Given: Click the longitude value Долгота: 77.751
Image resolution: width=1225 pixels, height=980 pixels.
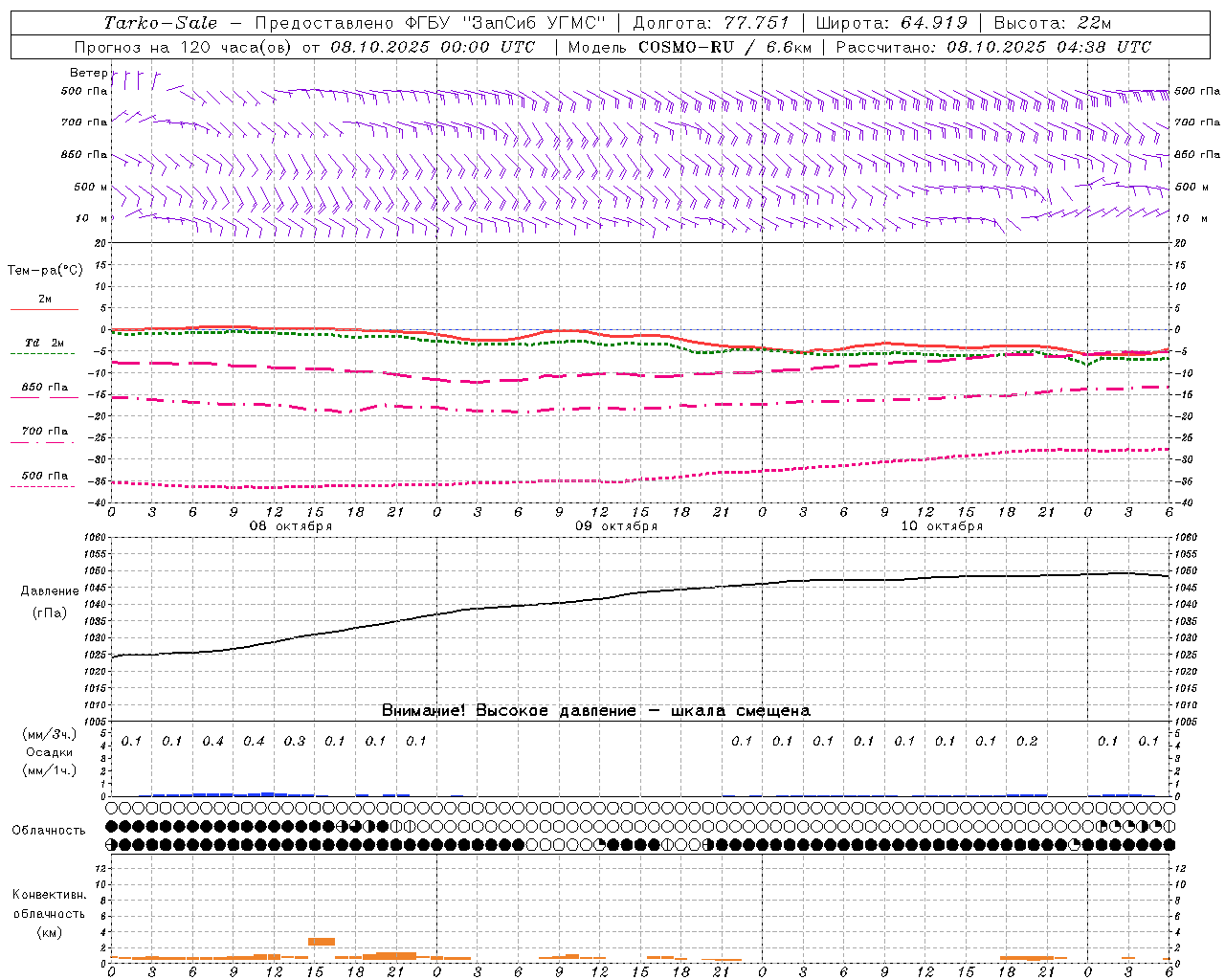Looking at the screenshot, I should [711, 23].
